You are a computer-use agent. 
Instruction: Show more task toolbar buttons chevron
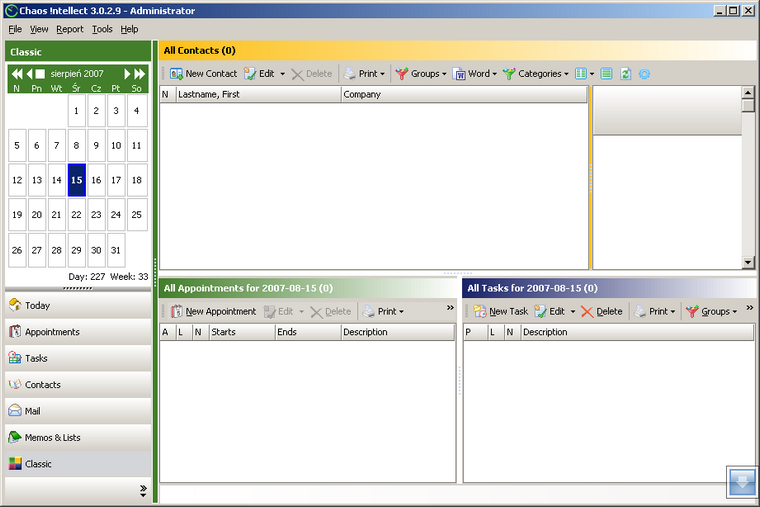[x=749, y=307]
